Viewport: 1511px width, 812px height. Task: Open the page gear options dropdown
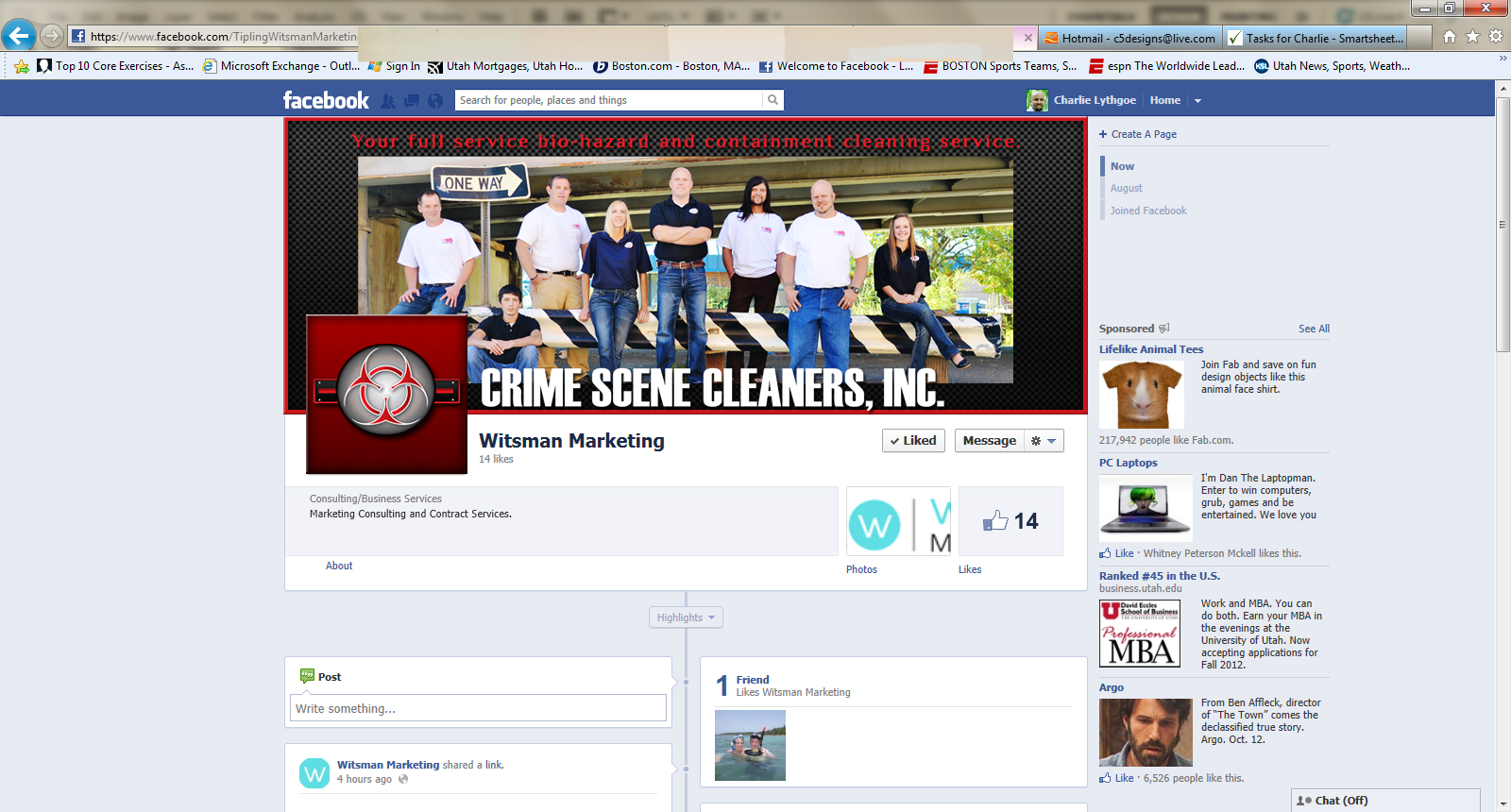pos(1044,441)
